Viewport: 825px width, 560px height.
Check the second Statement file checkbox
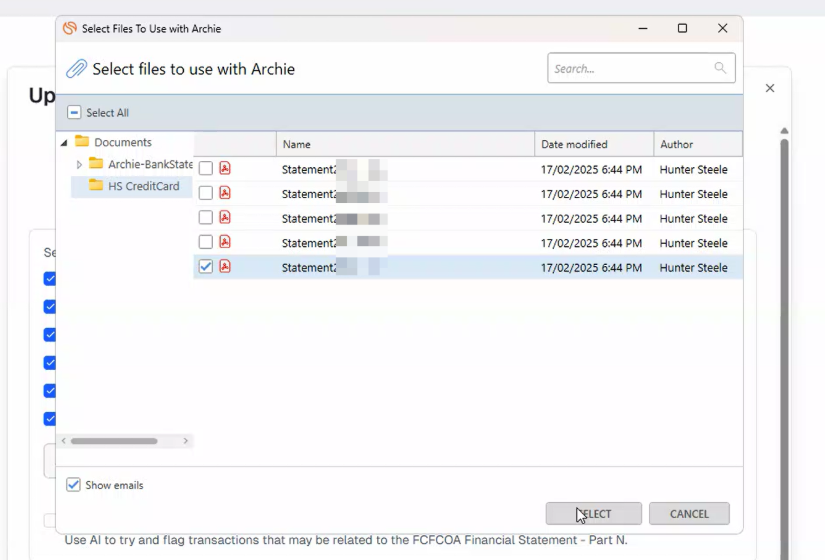click(x=206, y=193)
